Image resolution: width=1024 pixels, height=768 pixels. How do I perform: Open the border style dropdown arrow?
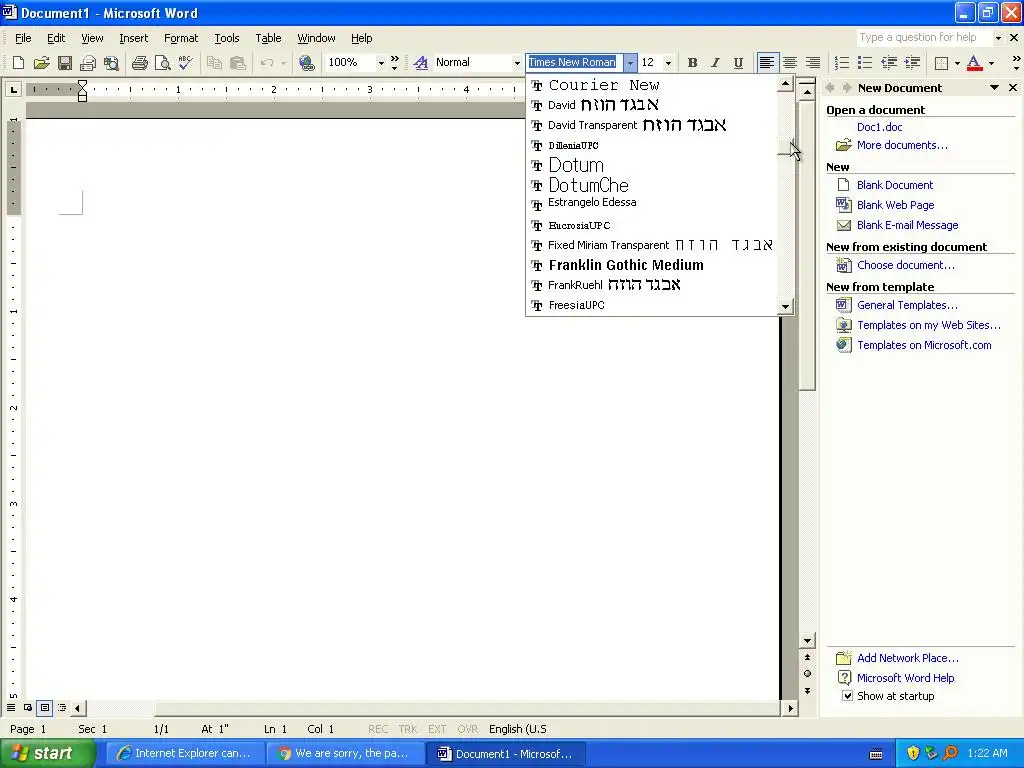point(957,63)
